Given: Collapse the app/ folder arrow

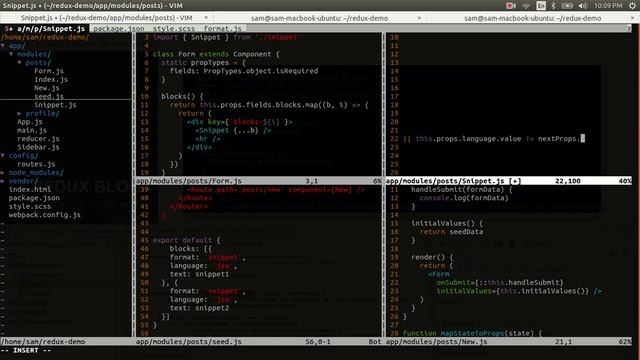Looking at the screenshot, I should (3, 46).
